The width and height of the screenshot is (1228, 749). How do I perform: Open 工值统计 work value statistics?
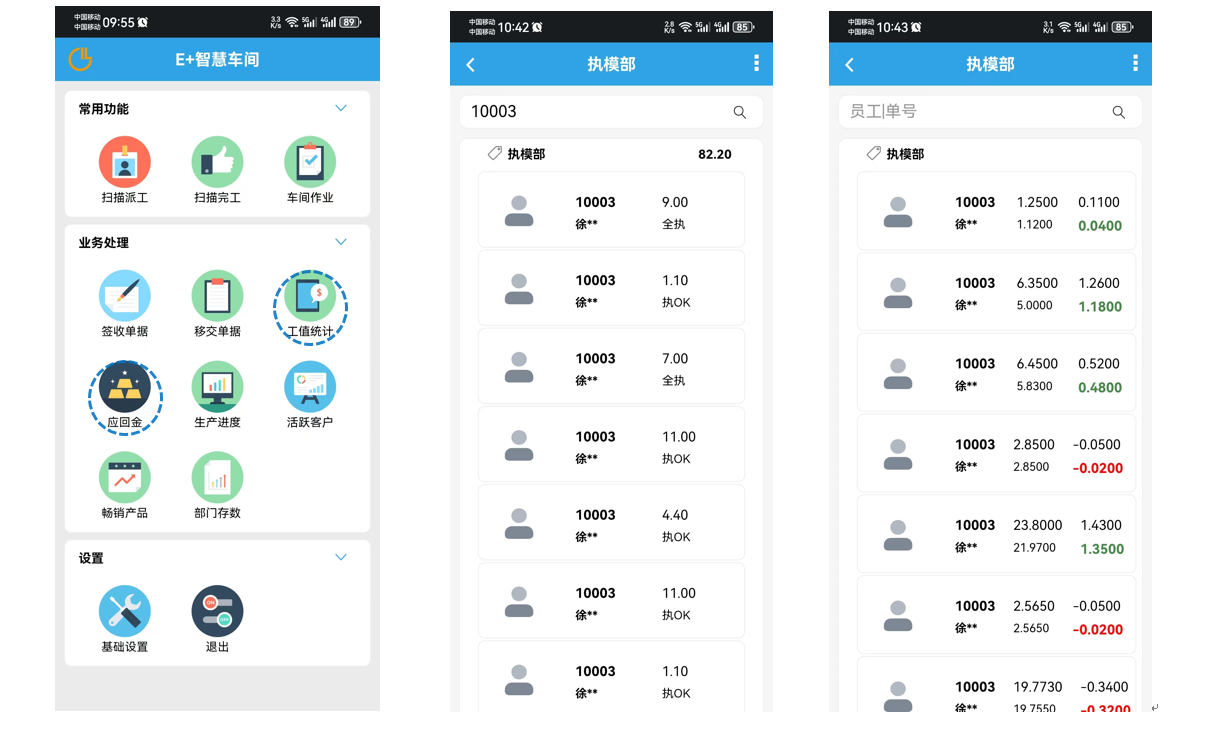(x=310, y=298)
